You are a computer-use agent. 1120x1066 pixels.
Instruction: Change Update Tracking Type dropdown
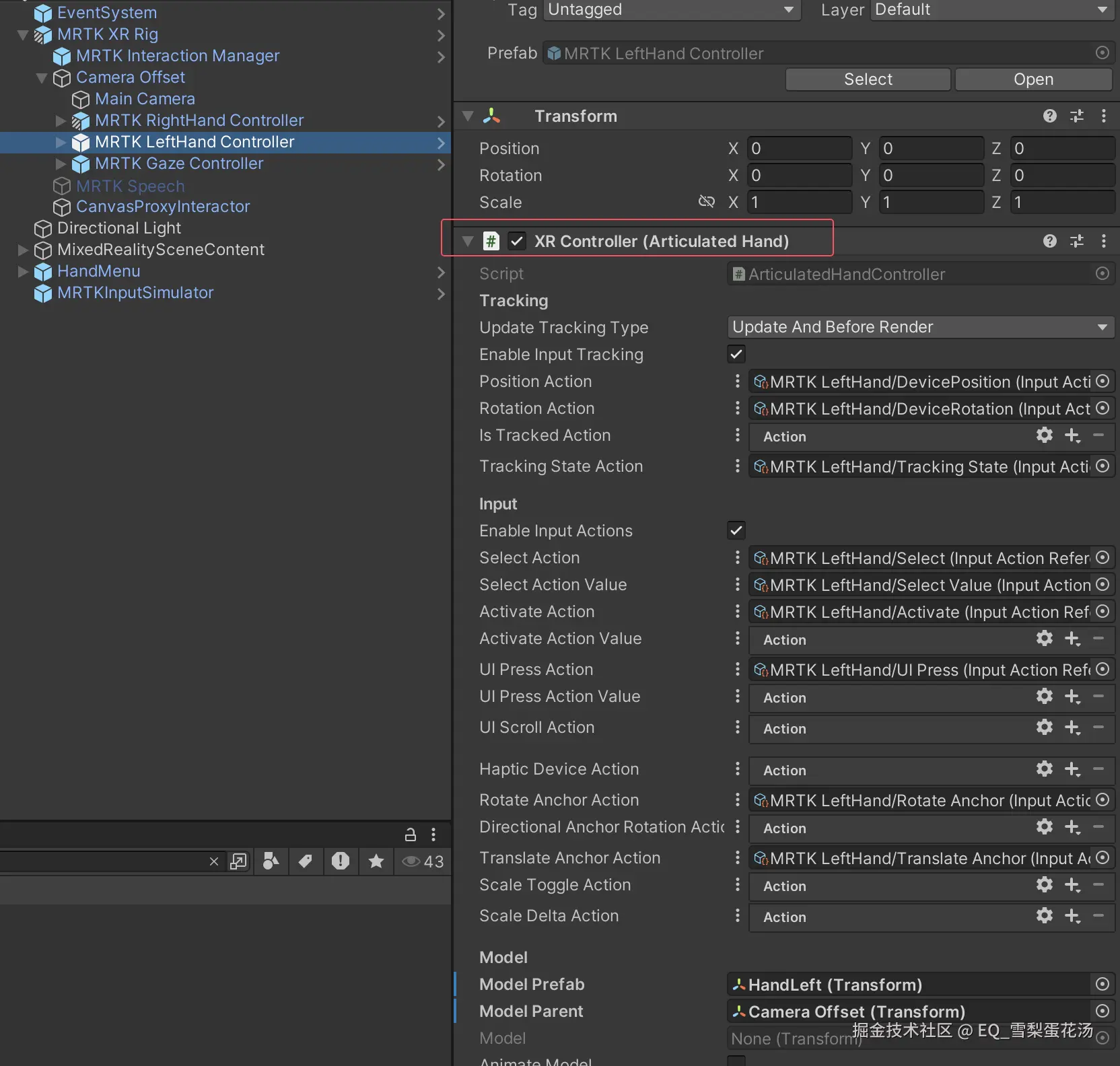tap(921, 327)
